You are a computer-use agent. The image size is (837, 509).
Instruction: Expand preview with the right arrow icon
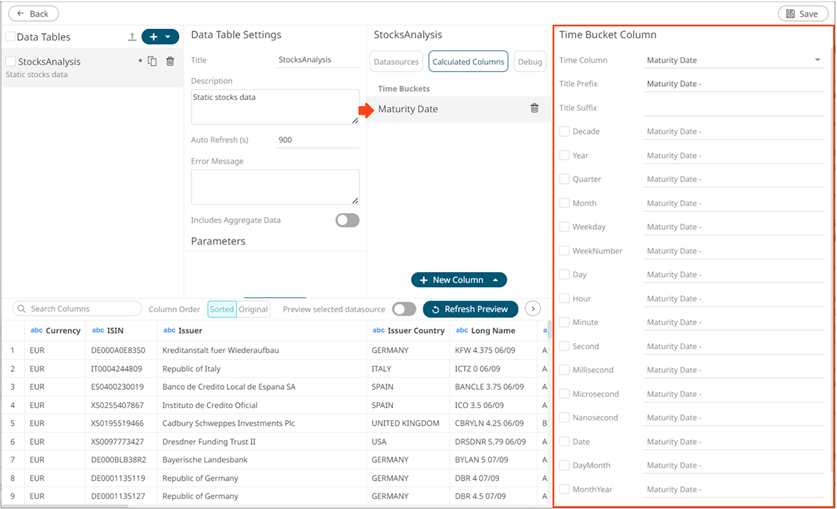click(533, 309)
